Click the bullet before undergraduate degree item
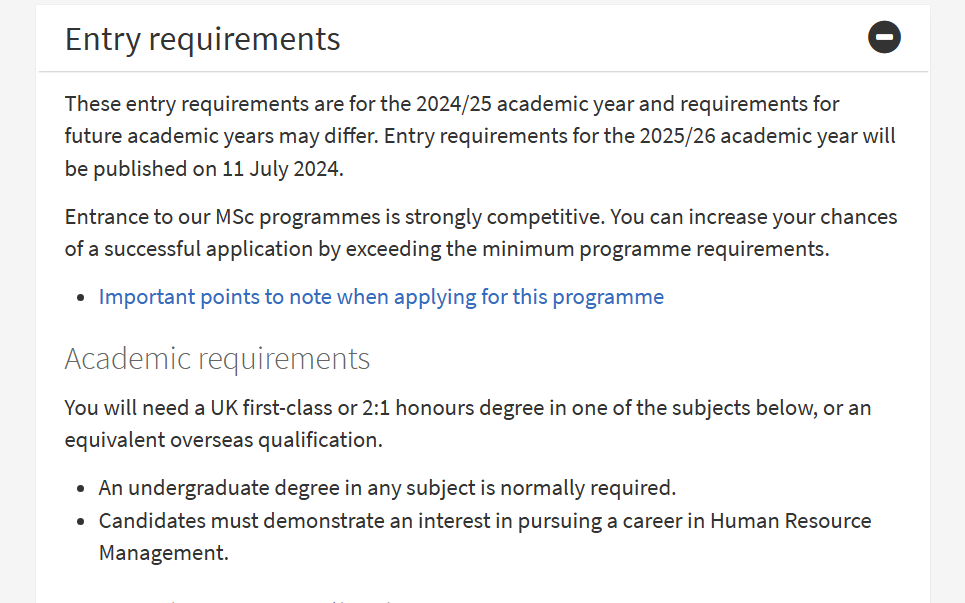This screenshot has height=603, width=965. (81, 489)
